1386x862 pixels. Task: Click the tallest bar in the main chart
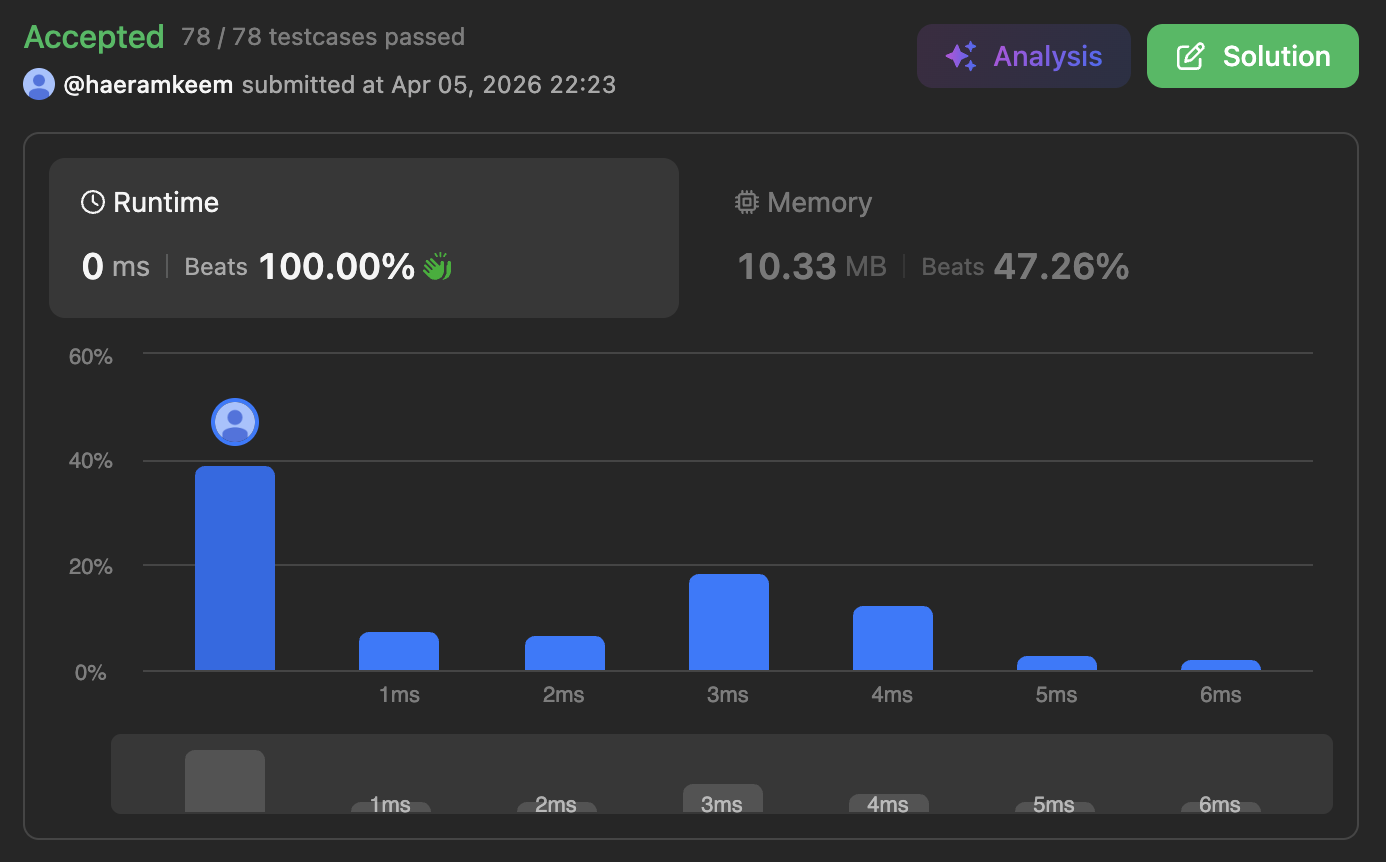[x=235, y=568]
